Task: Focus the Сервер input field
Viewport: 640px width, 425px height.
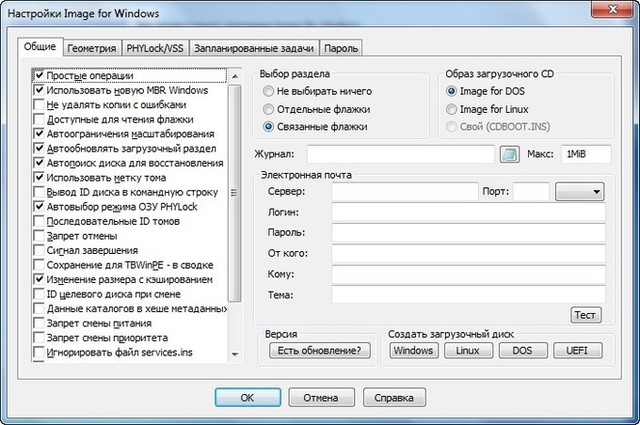Action: 405,191
